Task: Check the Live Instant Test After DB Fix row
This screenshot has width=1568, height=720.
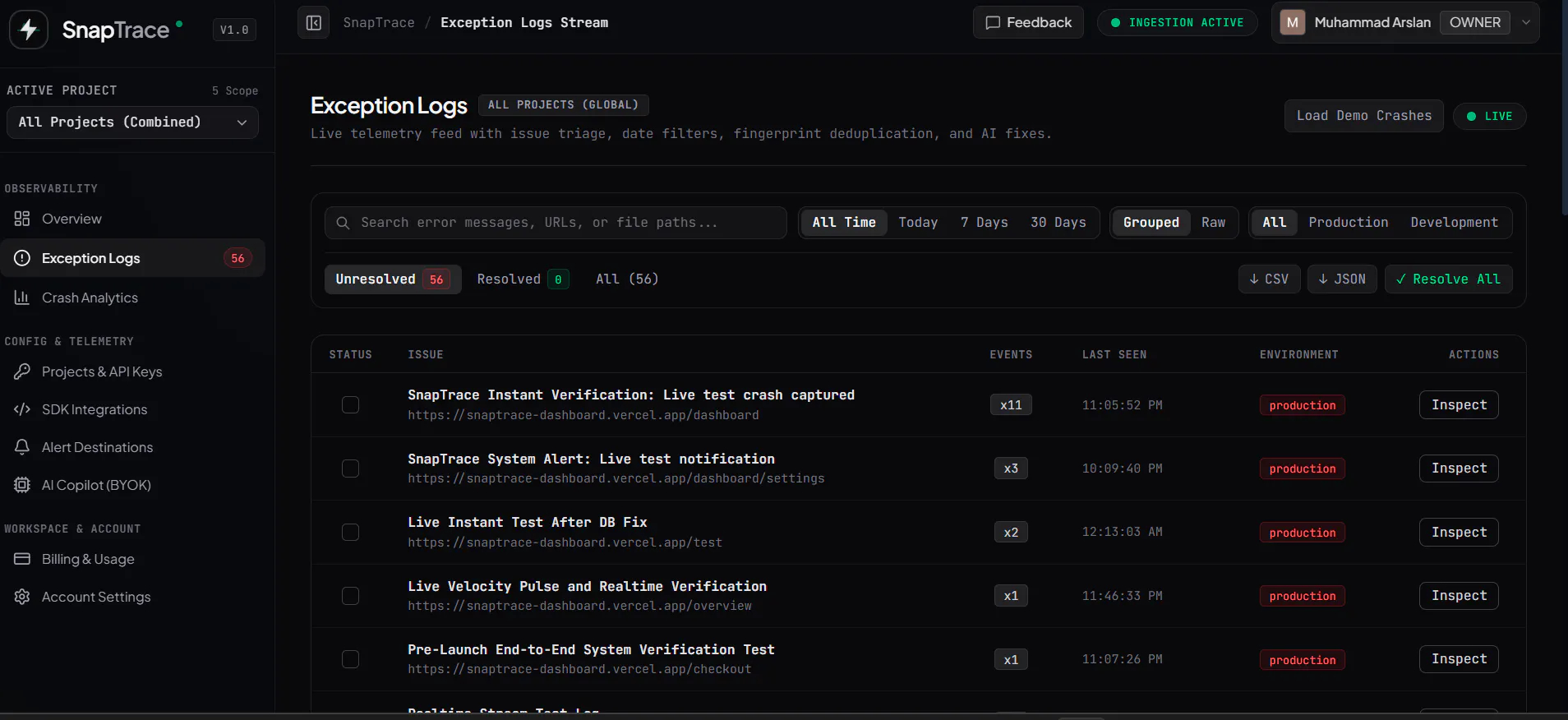Action: [351, 533]
